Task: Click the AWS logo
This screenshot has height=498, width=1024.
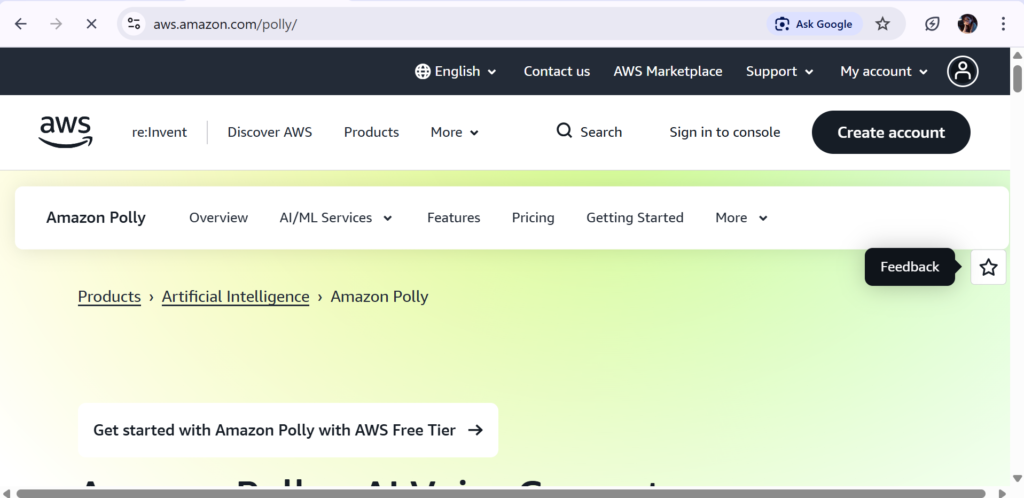Action: pyautogui.click(x=65, y=132)
